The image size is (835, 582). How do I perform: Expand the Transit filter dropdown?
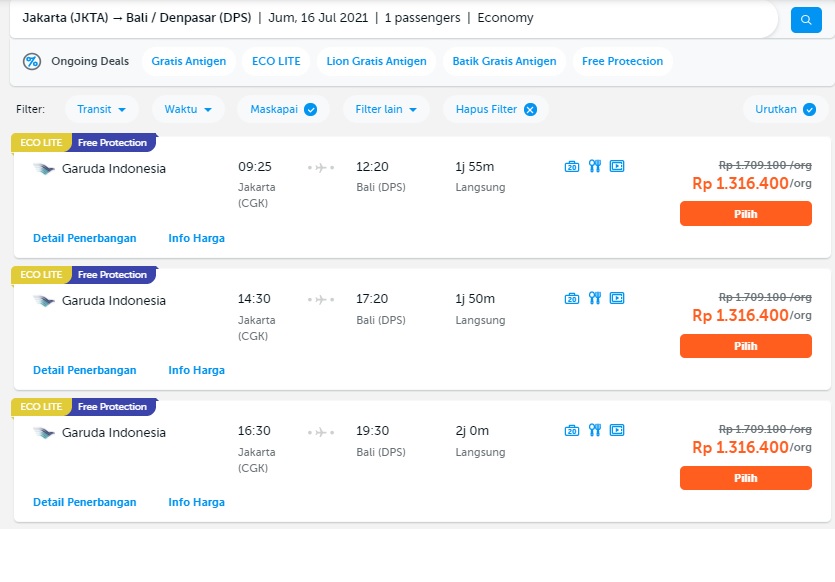click(x=101, y=109)
